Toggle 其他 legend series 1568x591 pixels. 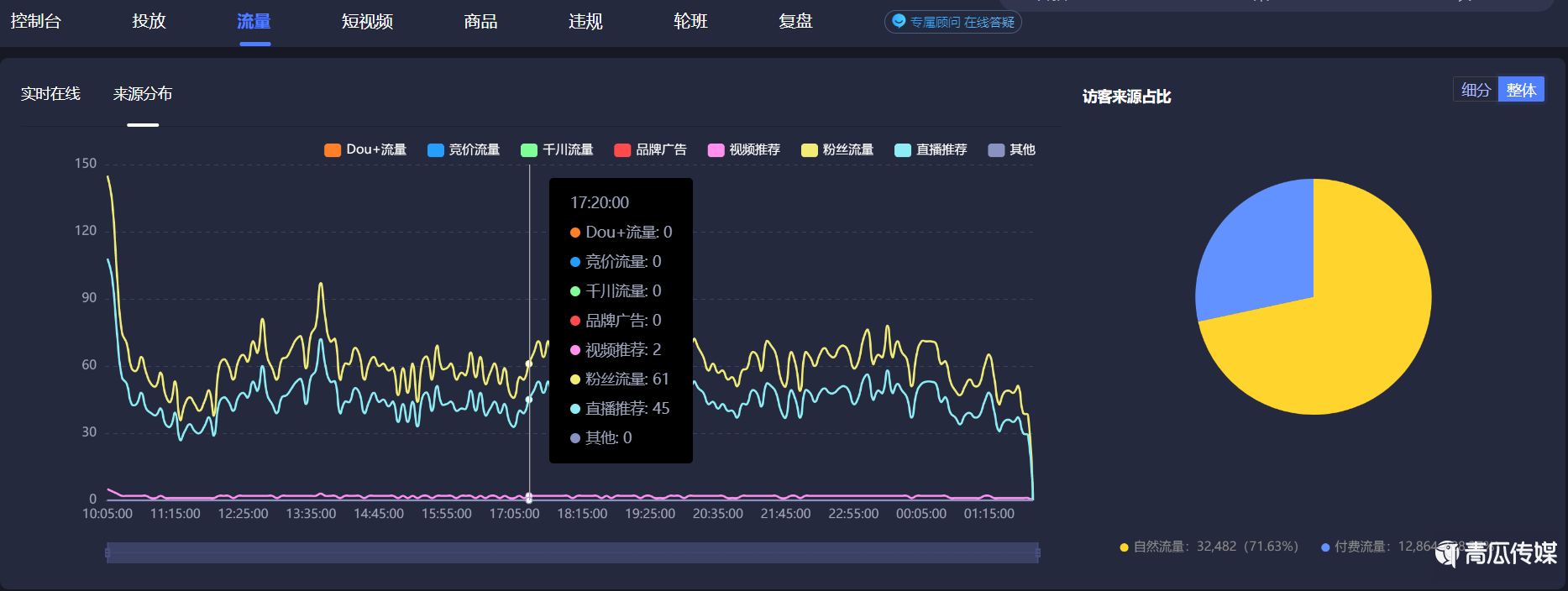(x=1012, y=149)
